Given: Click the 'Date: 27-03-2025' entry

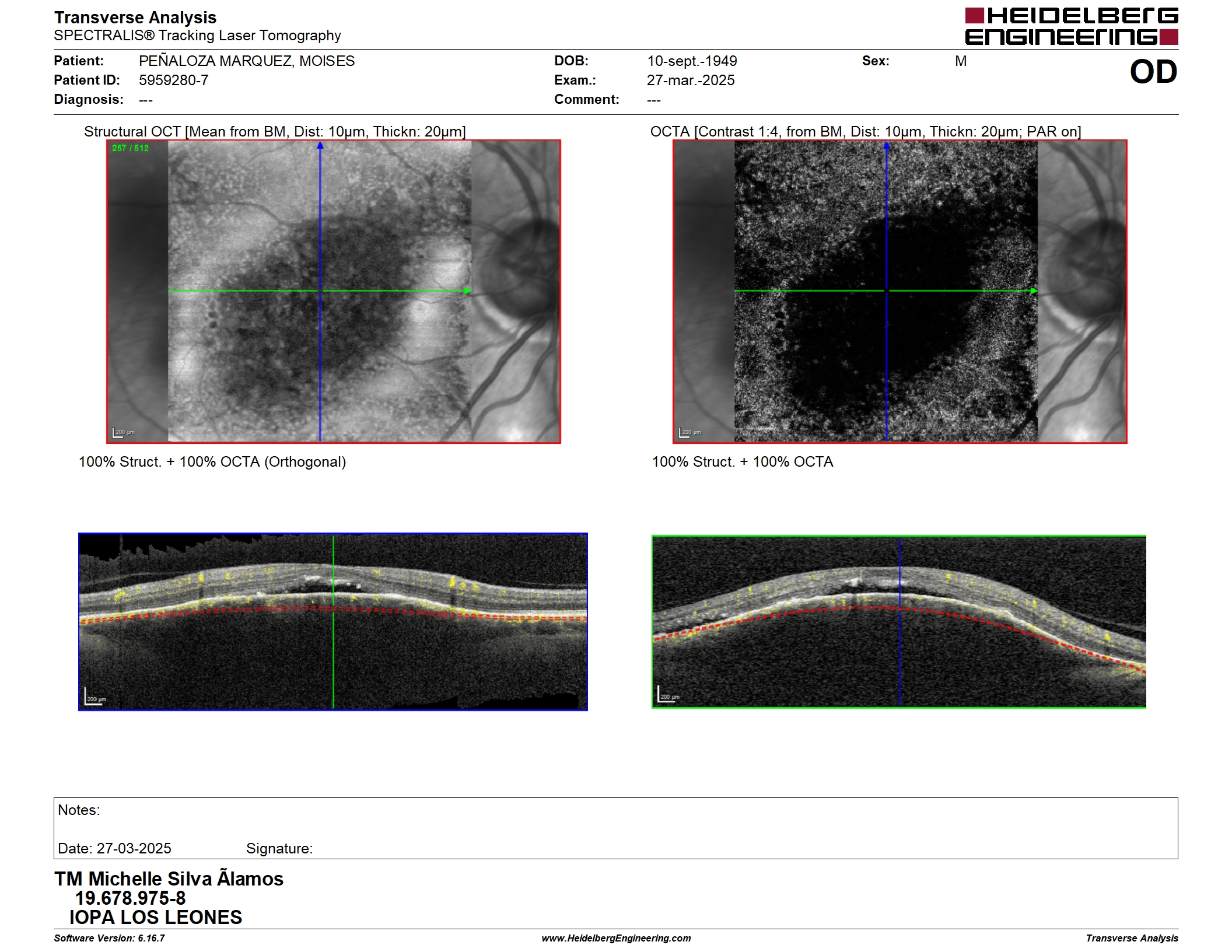Looking at the screenshot, I should point(114,849).
